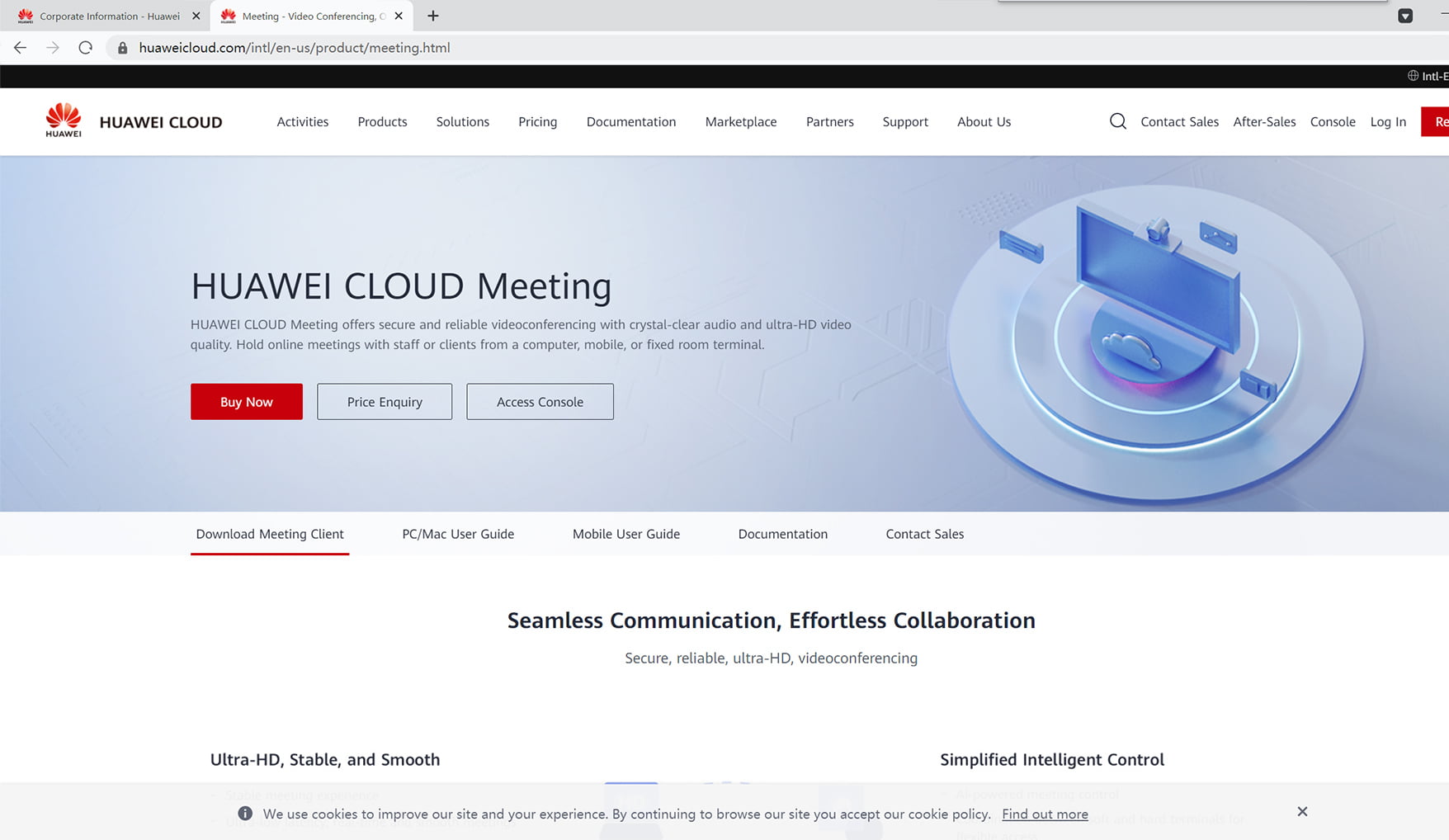Click the red Buy Now button

[x=247, y=402]
